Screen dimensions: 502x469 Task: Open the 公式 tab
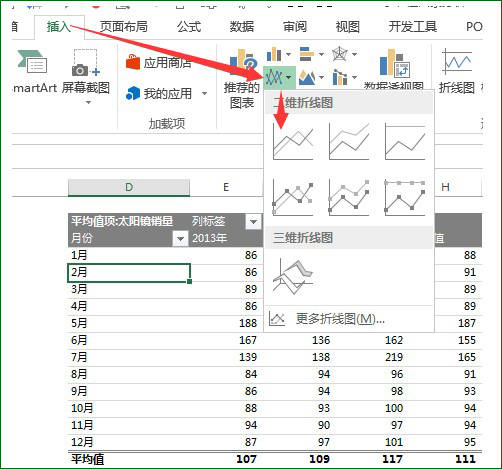coord(189,27)
